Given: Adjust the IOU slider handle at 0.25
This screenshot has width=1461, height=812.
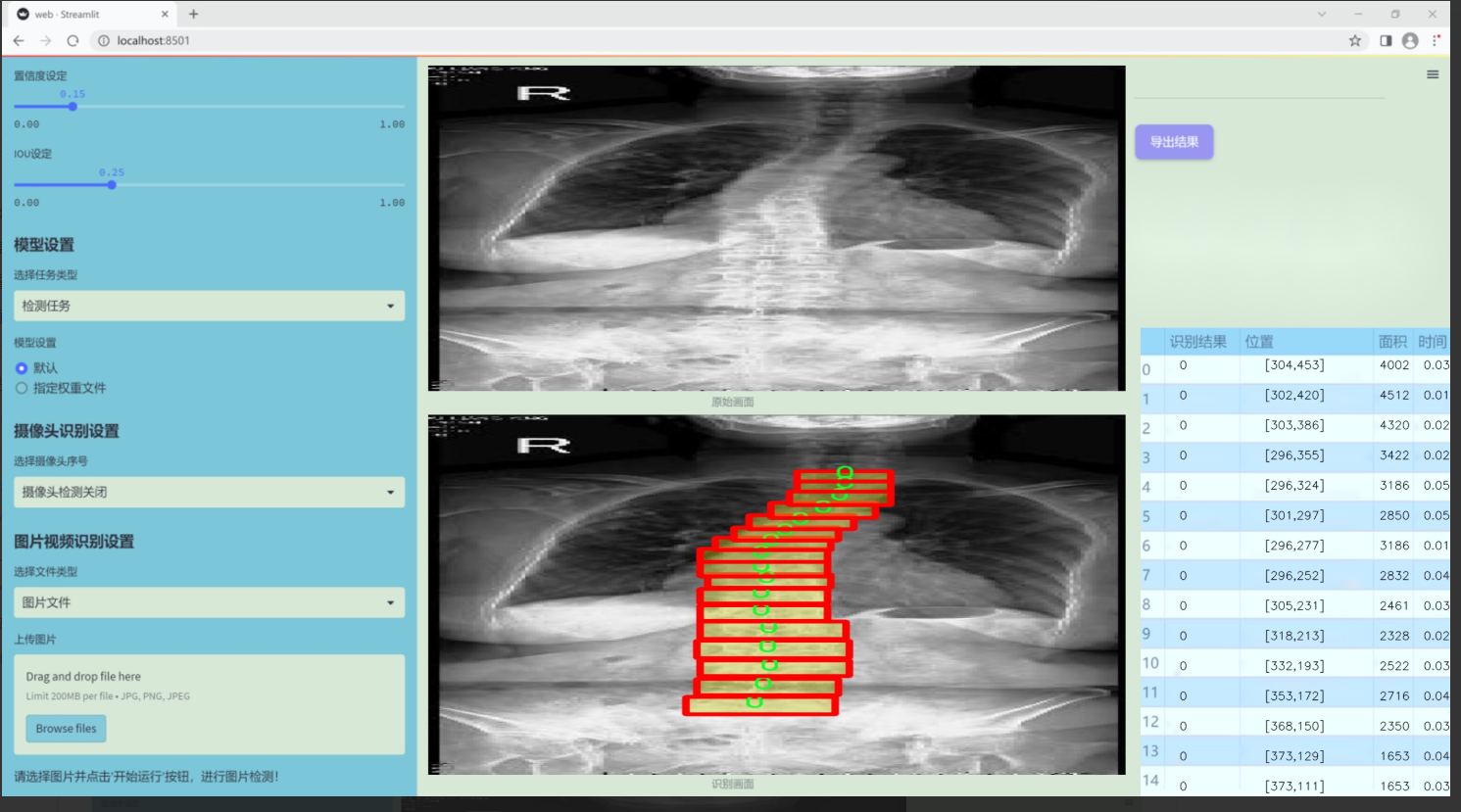Looking at the screenshot, I should pyautogui.click(x=112, y=184).
